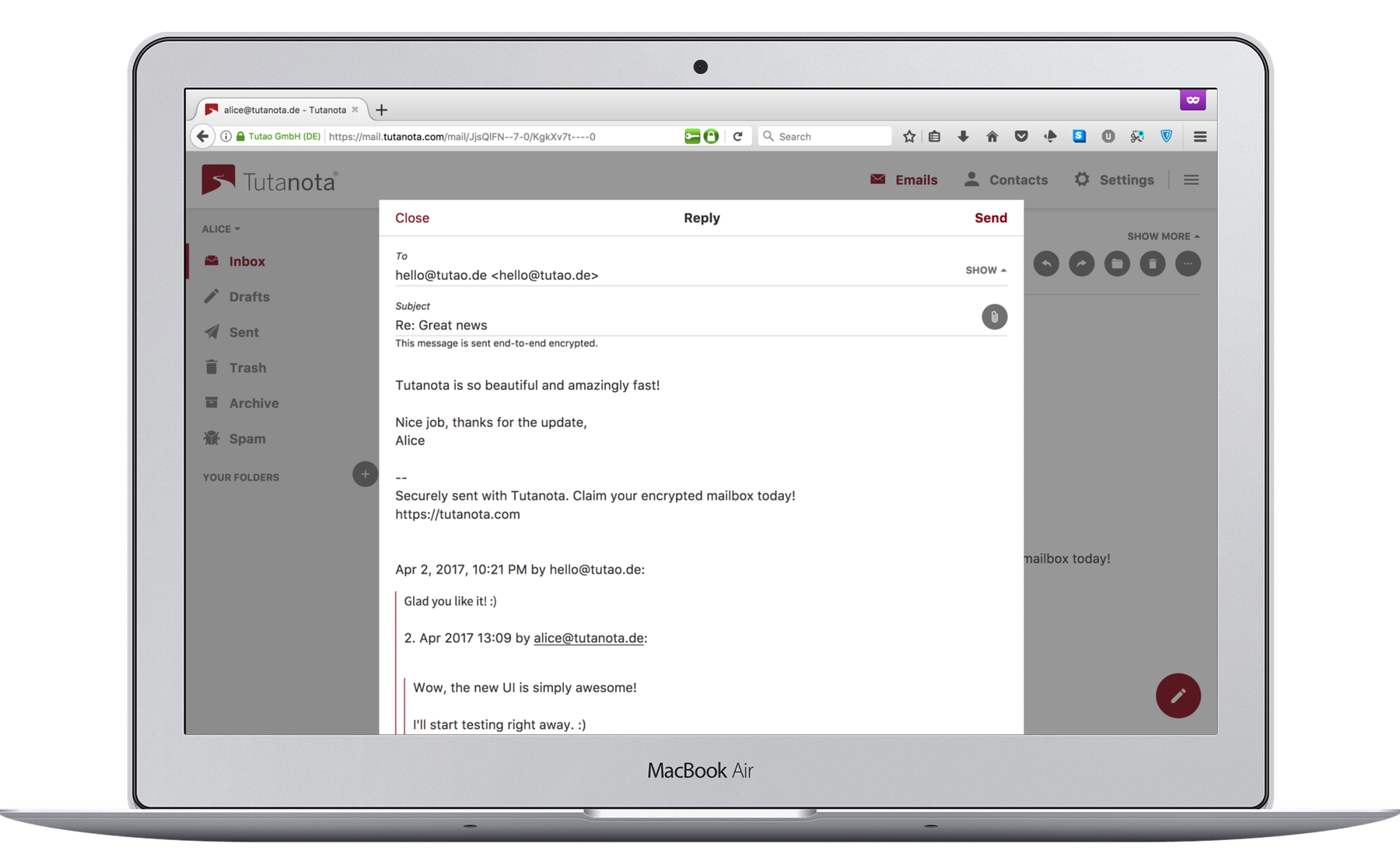Click the attachment paperclip icon
1400x858 pixels.
coord(994,317)
